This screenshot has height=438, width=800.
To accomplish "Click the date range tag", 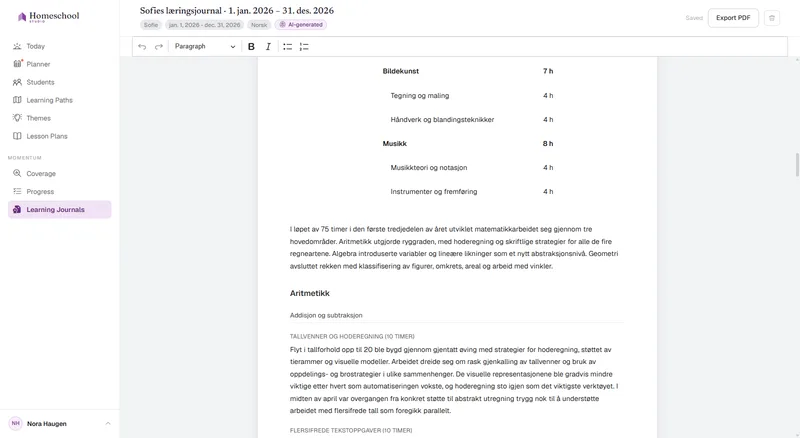I will [204, 25].
